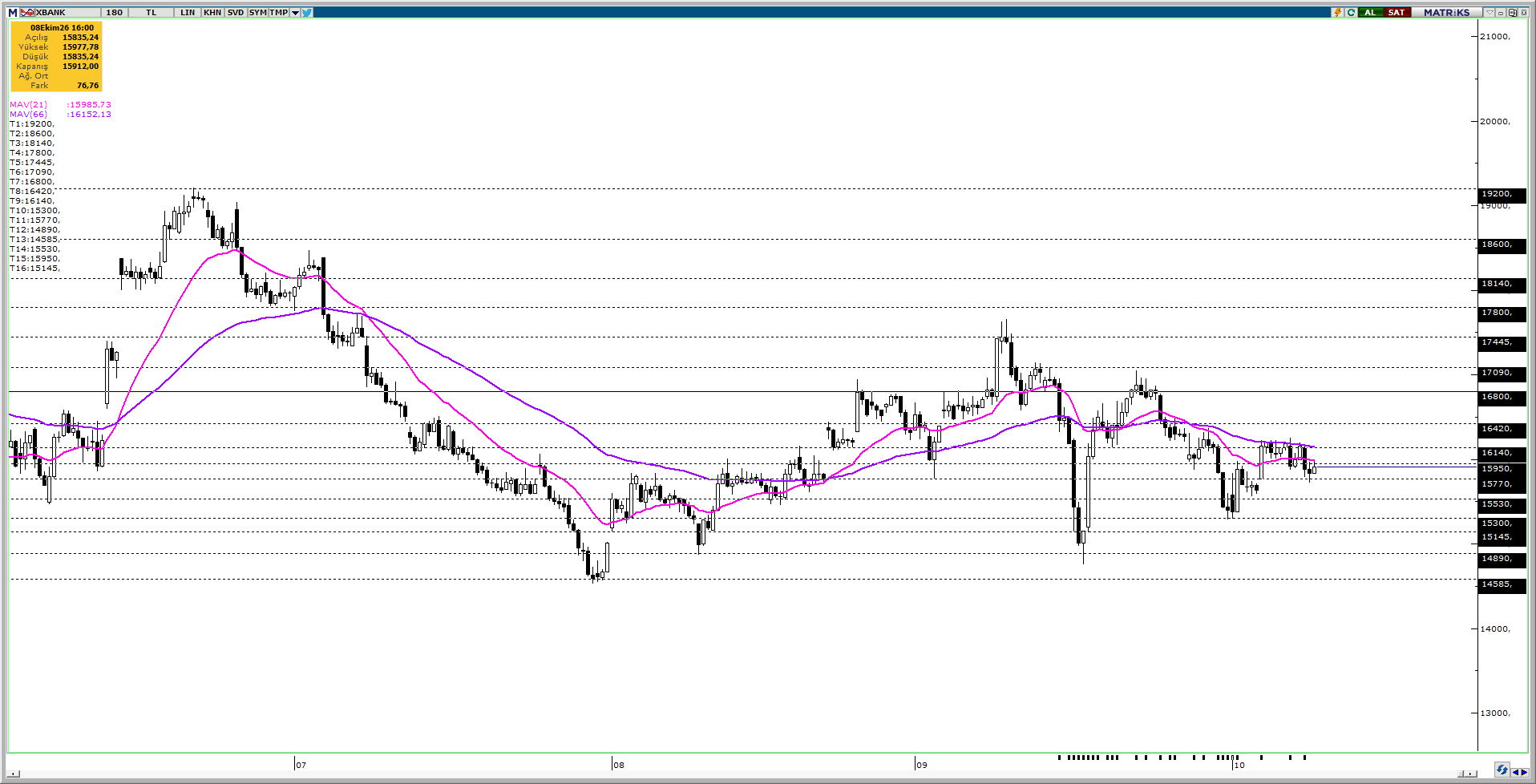Screen dimensions: 1536x784
Task: Open the chart type icon beside XBANK
Action: [27, 13]
